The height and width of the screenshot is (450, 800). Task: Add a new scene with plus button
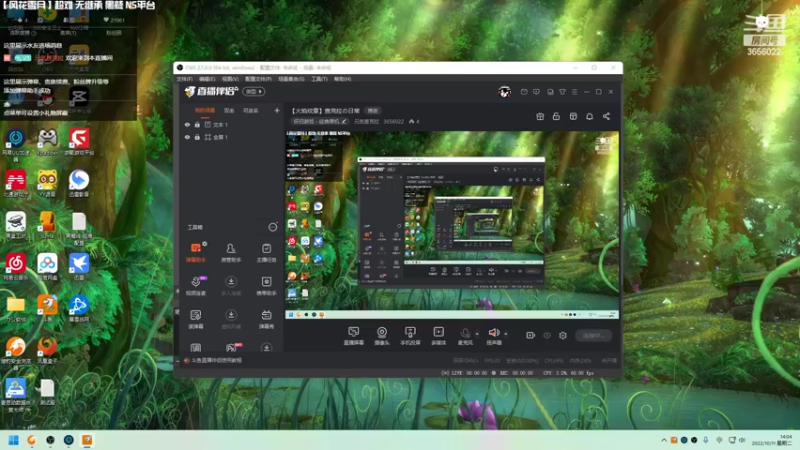tap(277, 110)
